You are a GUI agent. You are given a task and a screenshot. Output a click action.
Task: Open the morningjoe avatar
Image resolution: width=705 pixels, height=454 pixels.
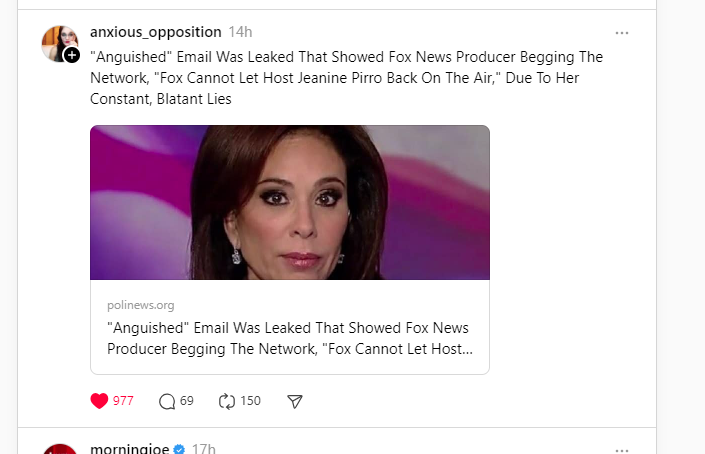tap(60, 450)
